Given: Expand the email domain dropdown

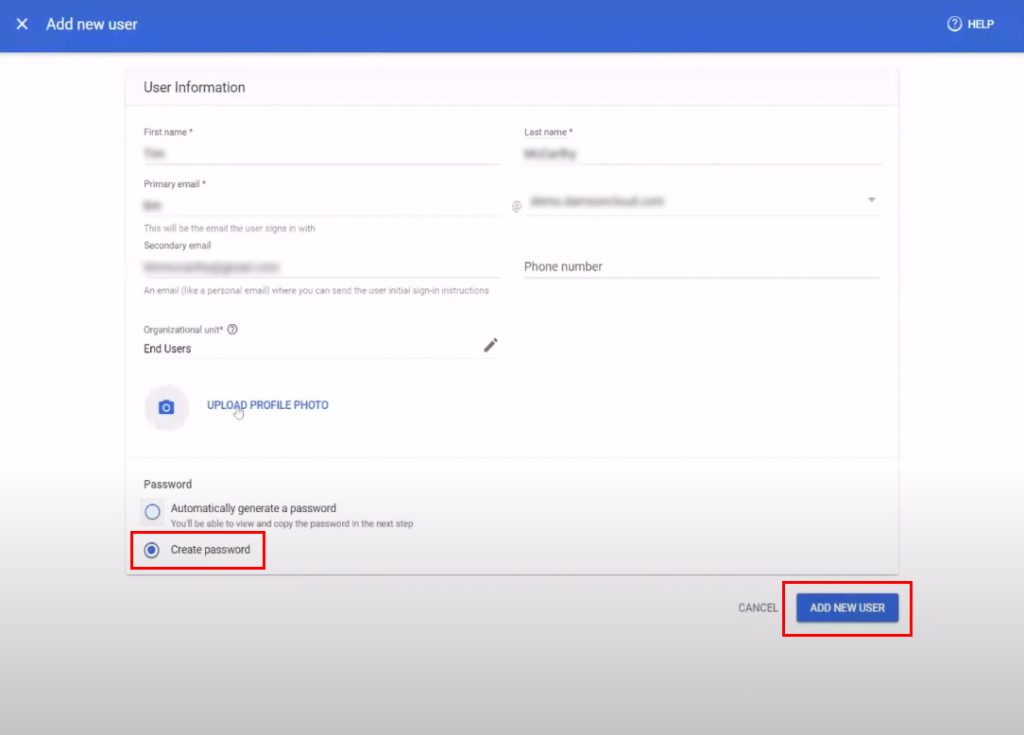Looking at the screenshot, I should point(871,200).
